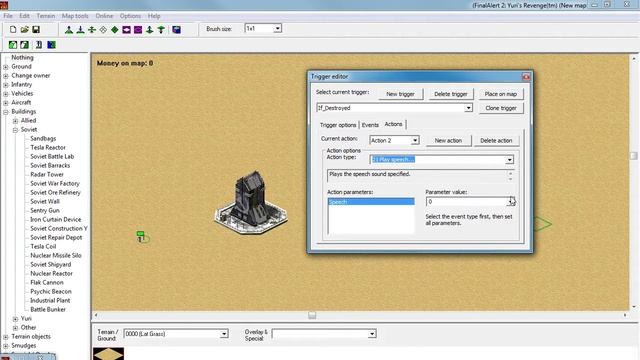Expand the Infantry tree node
This screenshot has width=640, height=360.
click(6, 85)
